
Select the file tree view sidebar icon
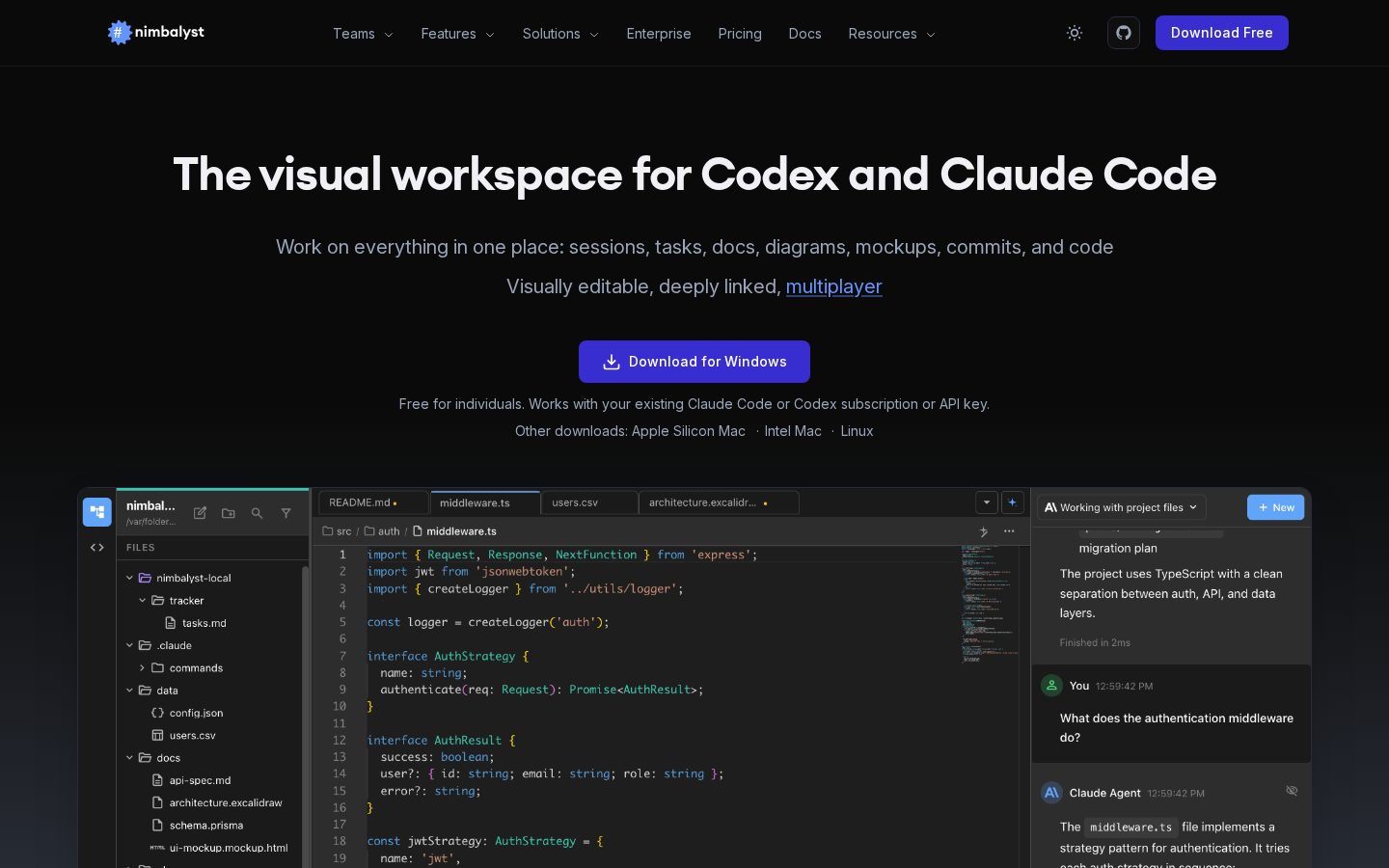coord(97,512)
